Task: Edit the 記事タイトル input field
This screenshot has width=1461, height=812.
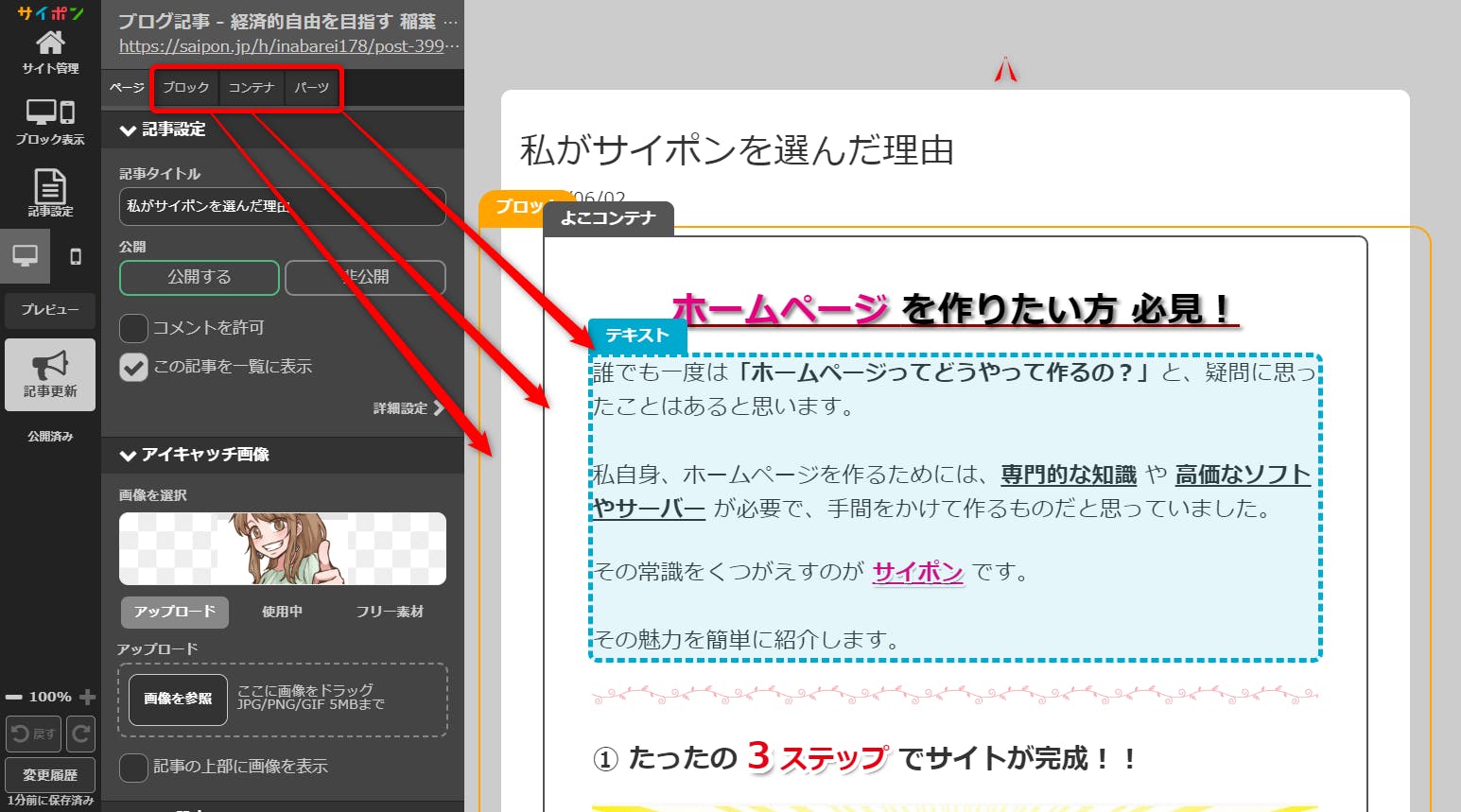Action: point(282,206)
